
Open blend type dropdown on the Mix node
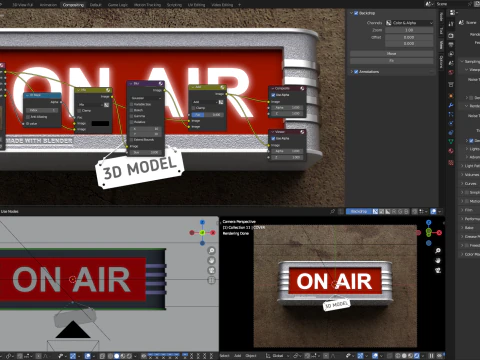[x=90, y=105]
